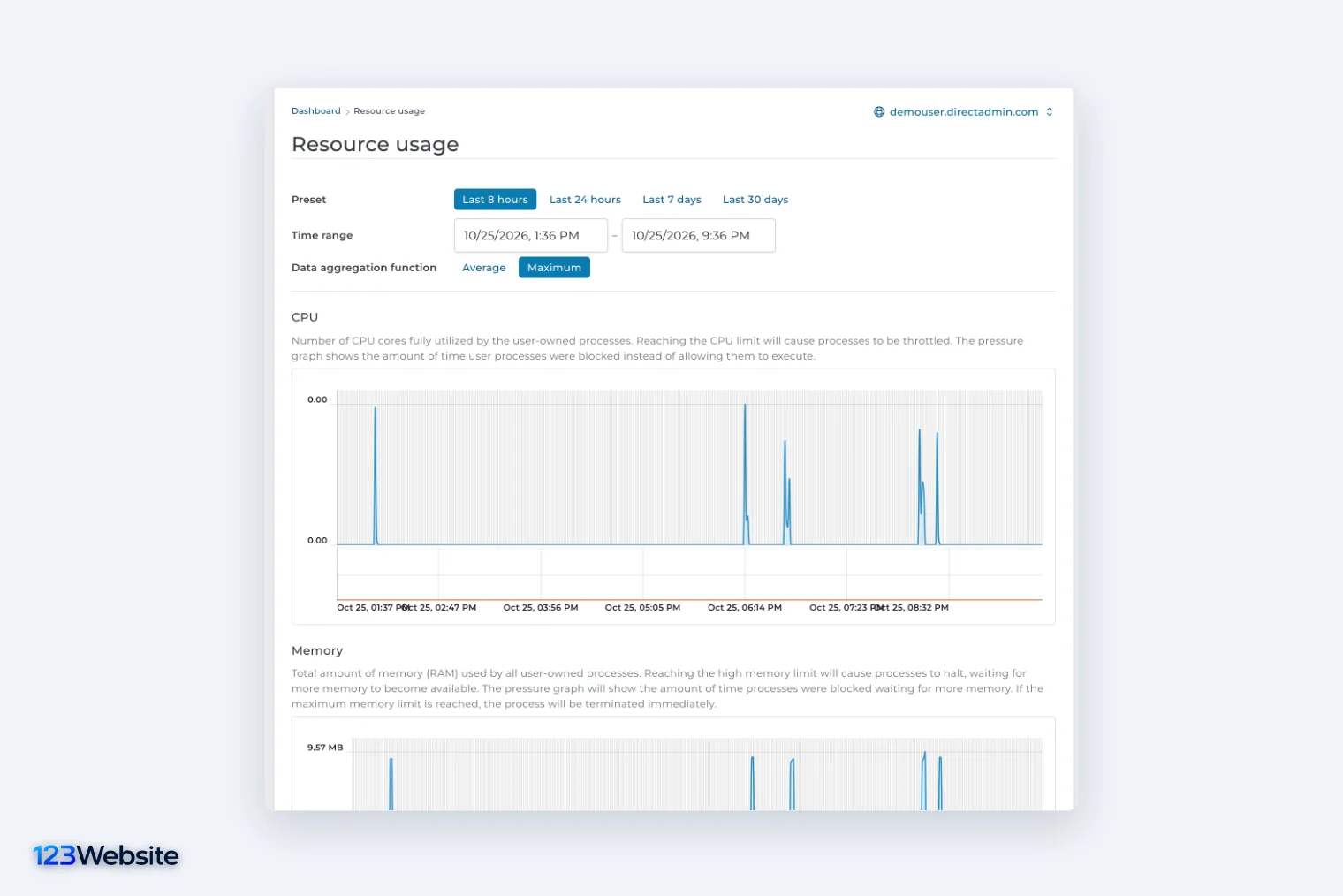Select the Last 30 days preset
1343x896 pixels.
(755, 200)
